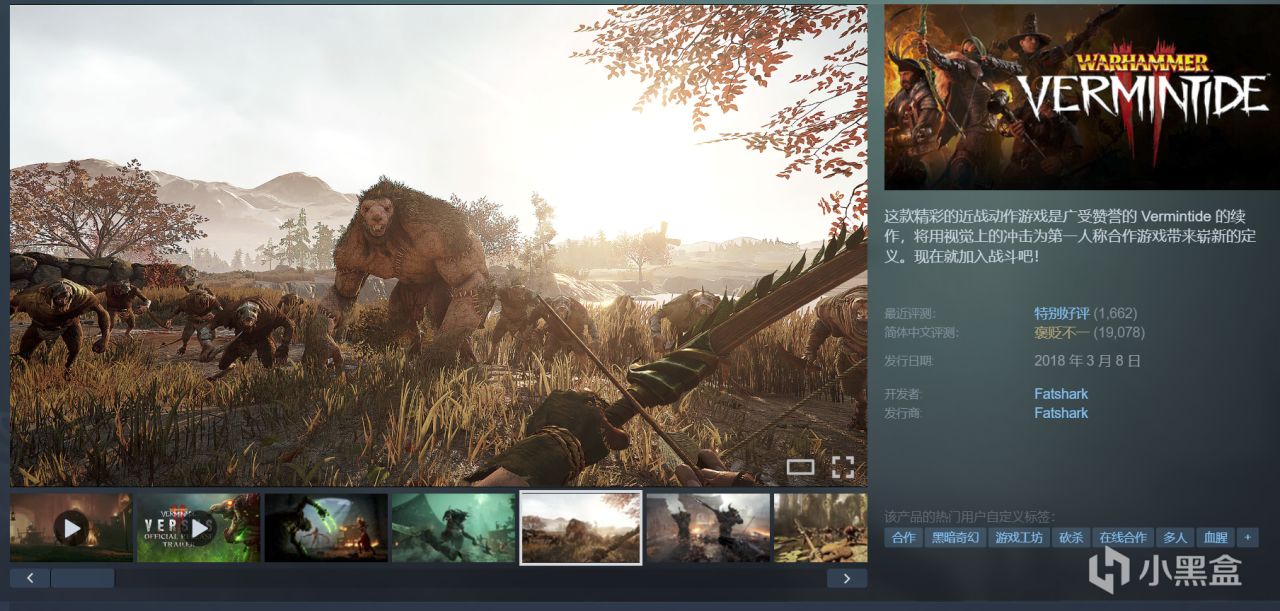Image resolution: width=1280 pixels, height=611 pixels.
Task: Select the 合作 tag
Action: pyautogui.click(x=903, y=538)
